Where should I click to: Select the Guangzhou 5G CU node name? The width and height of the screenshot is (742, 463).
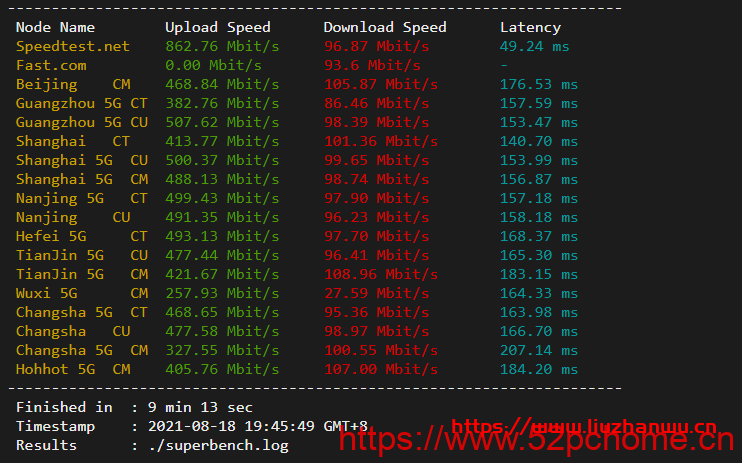(82, 122)
